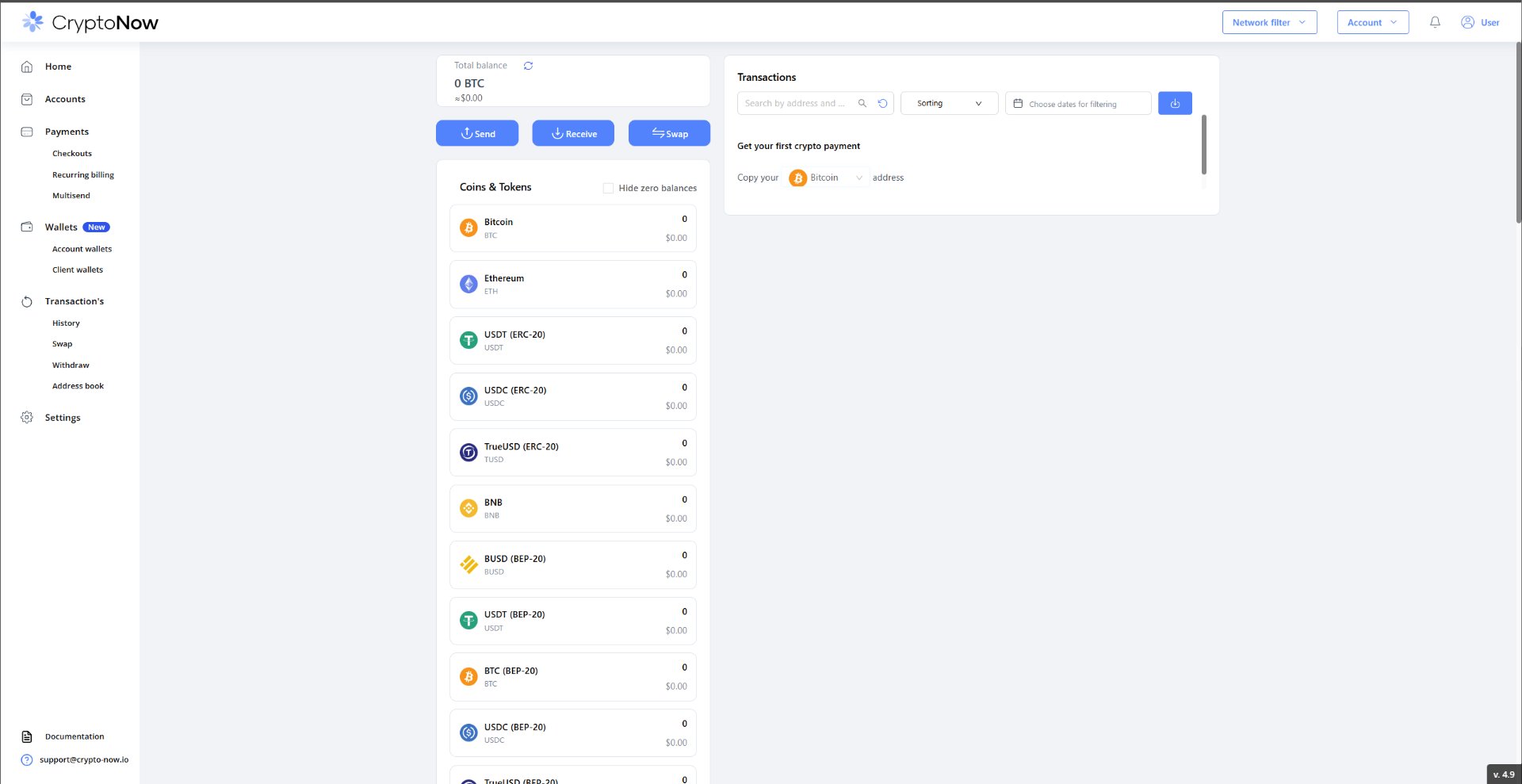
Task: Click the search magnifier icon in Transactions
Action: pos(862,103)
